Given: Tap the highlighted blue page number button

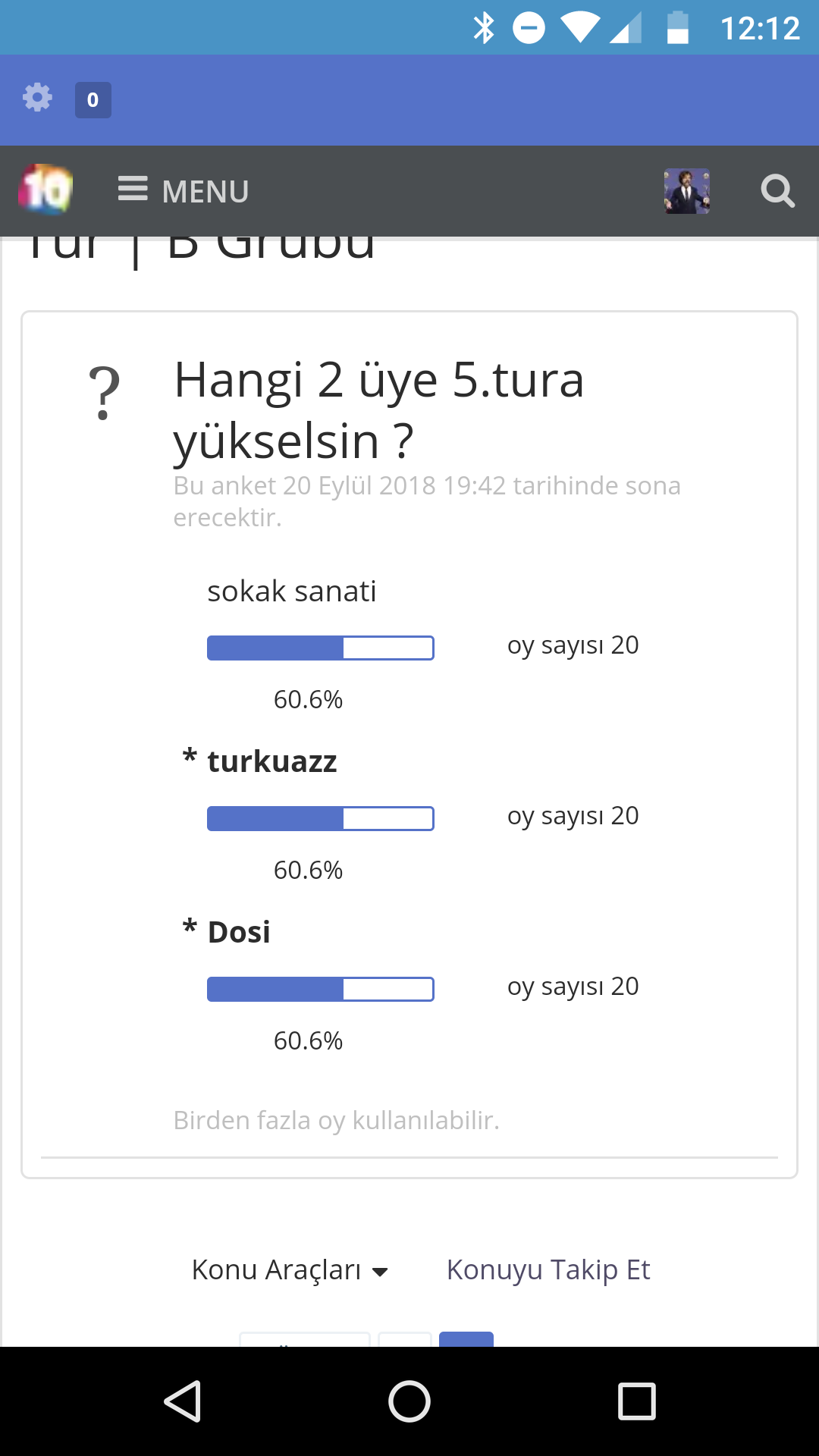Looking at the screenshot, I should coord(466,1339).
